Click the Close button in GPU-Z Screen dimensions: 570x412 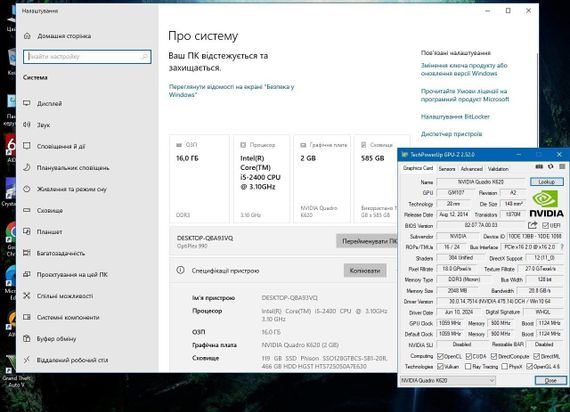(x=550, y=380)
